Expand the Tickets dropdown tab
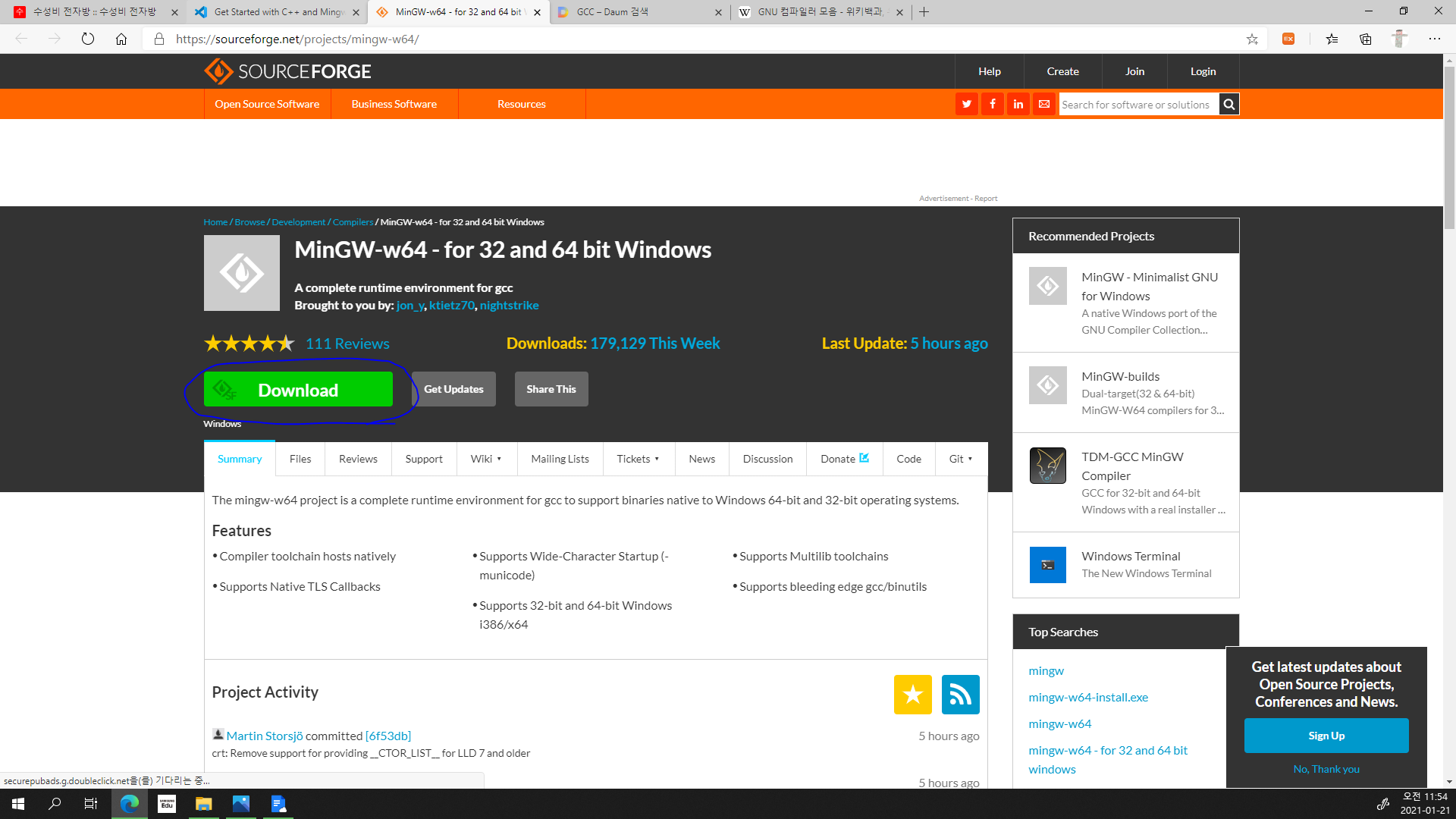Image resolution: width=1456 pixels, height=819 pixels. 638,459
